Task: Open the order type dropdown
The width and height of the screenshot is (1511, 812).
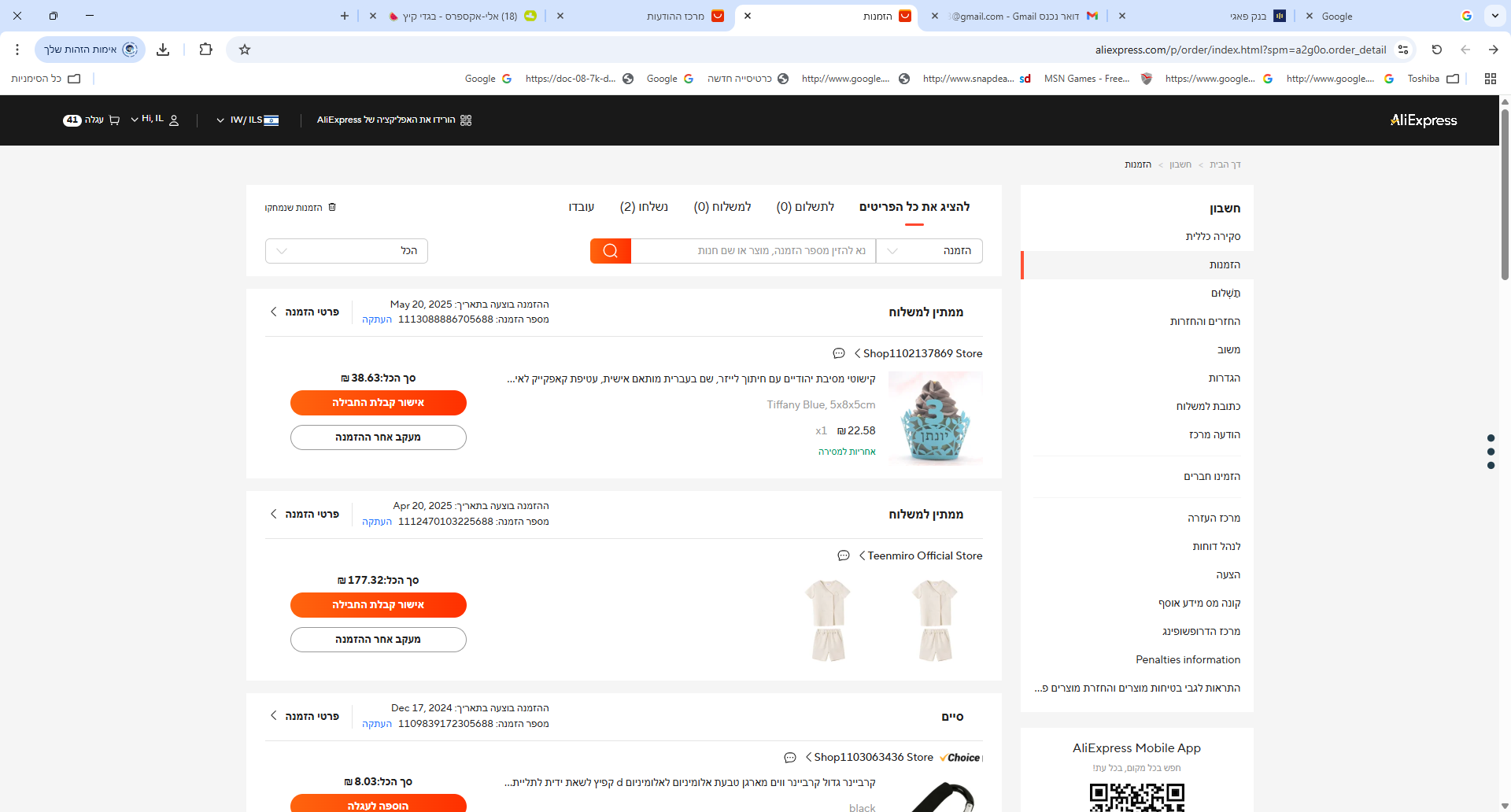Action: [x=929, y=251]
